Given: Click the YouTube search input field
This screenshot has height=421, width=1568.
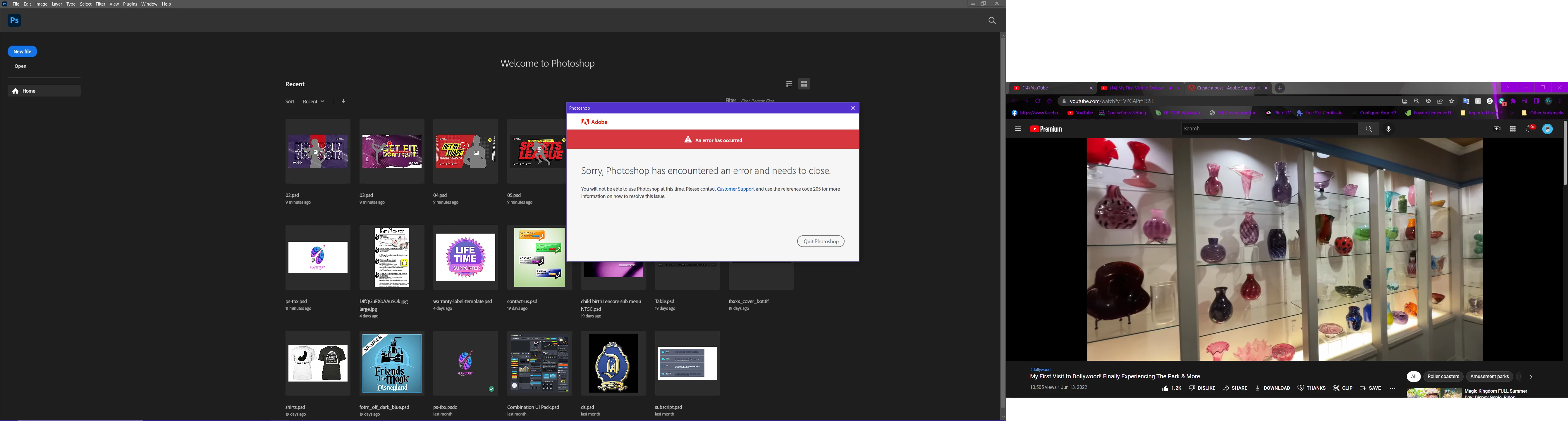Looking at the screenshot, I should click(1268, 129).
